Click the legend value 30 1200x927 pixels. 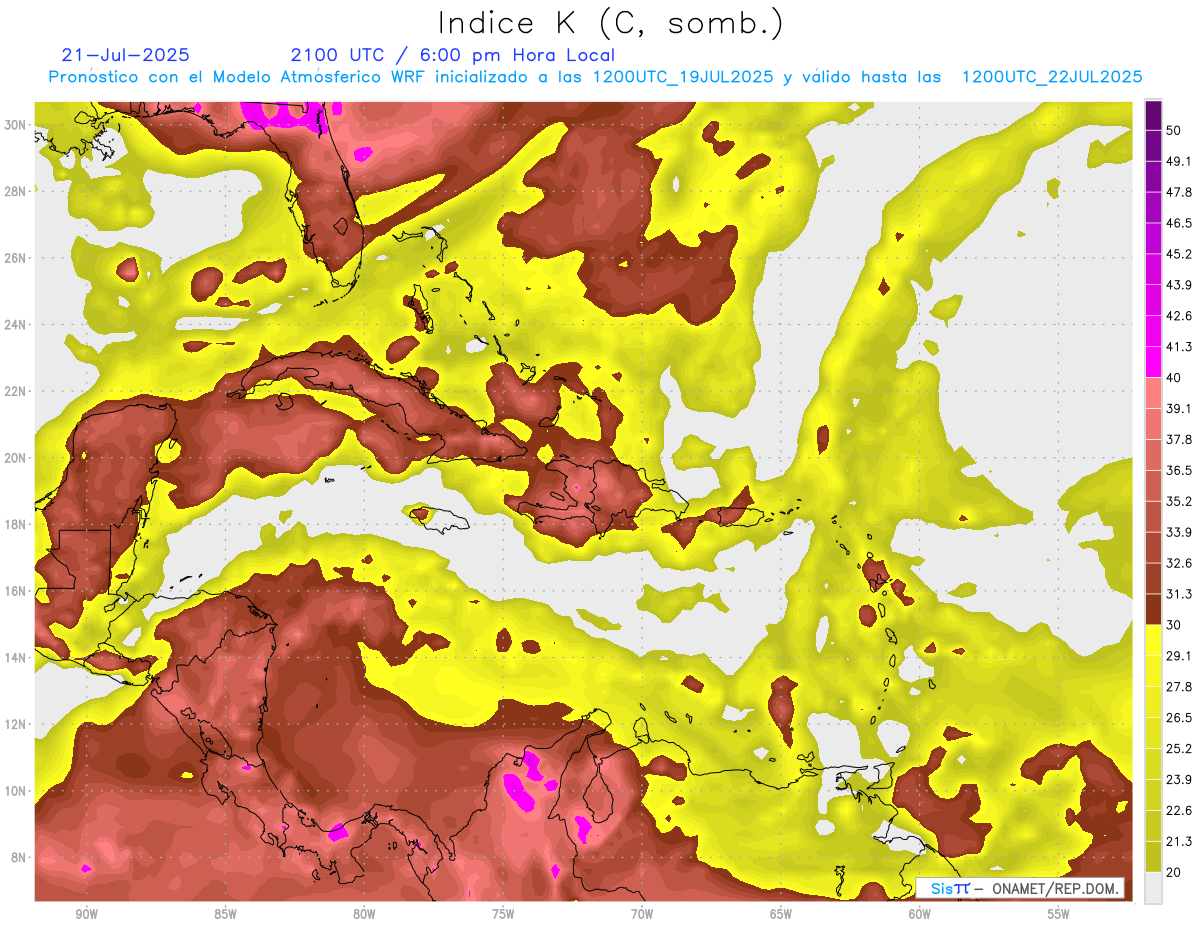click(1175, 625)
